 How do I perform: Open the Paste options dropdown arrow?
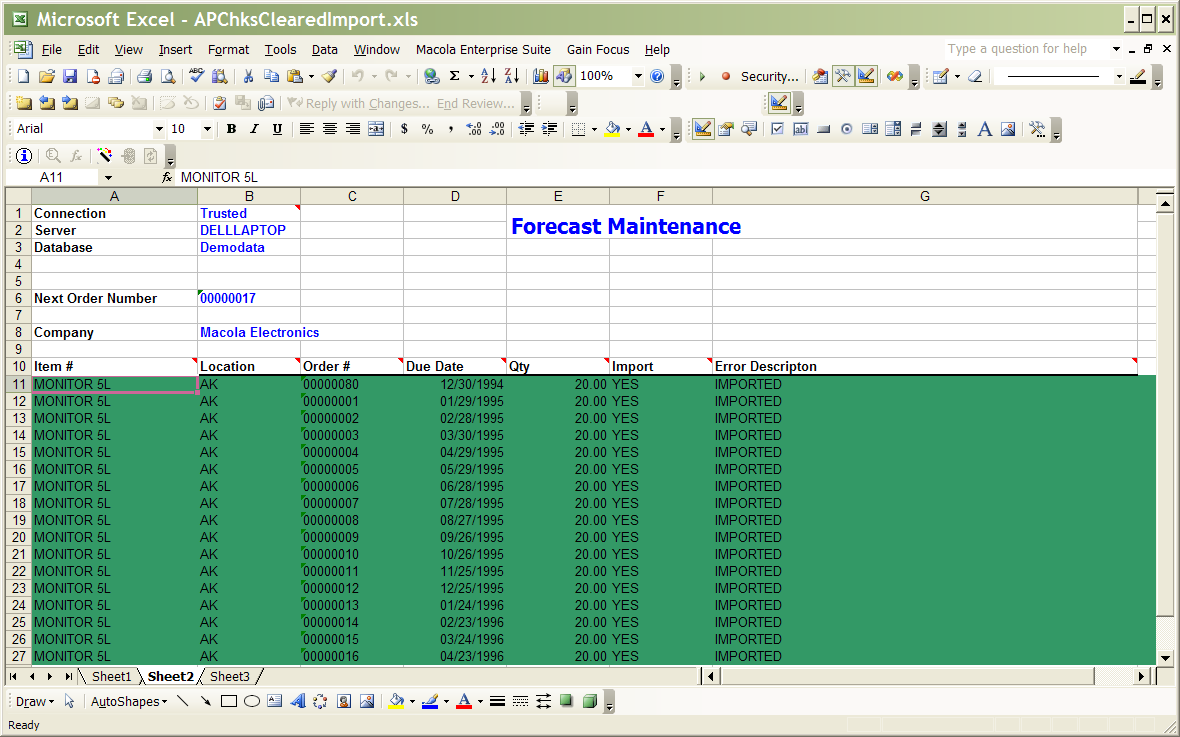click(311, 76)
